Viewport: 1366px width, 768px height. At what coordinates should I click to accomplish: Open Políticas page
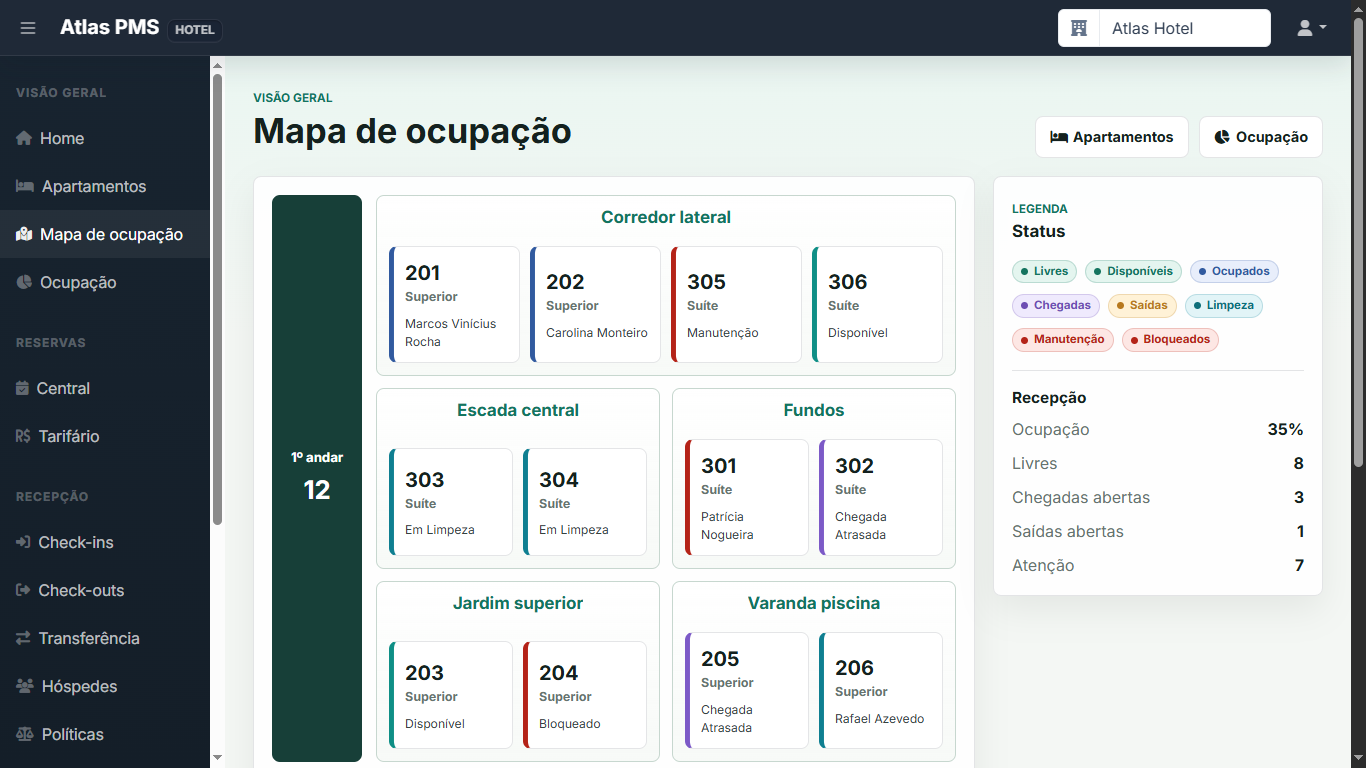point(105,734)
